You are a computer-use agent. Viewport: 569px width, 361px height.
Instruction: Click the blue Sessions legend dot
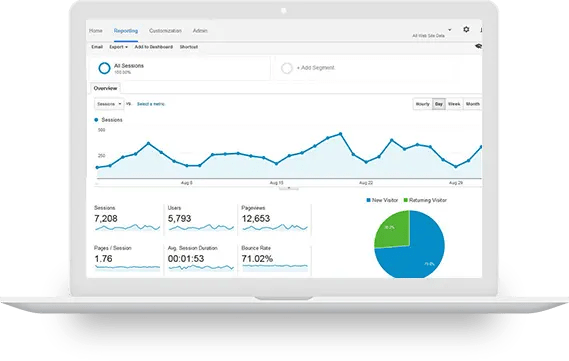click(96, 120)
